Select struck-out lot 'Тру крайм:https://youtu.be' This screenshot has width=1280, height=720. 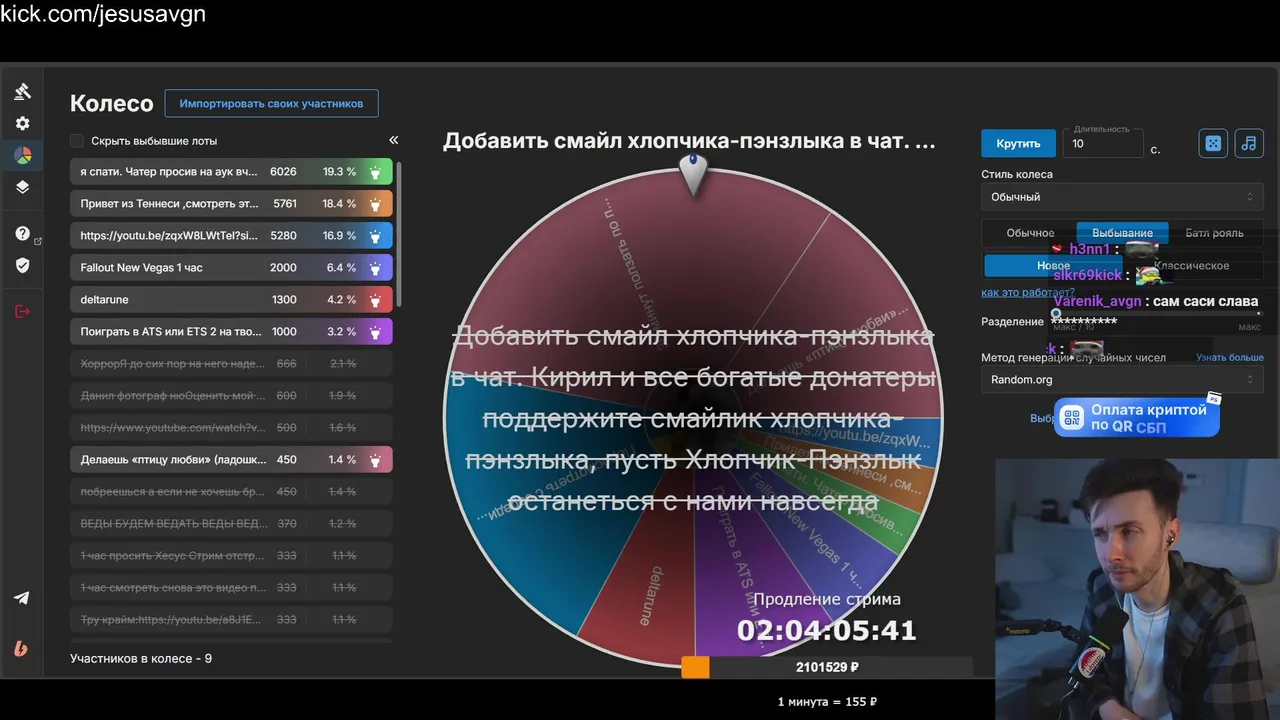tap(231, 620)
